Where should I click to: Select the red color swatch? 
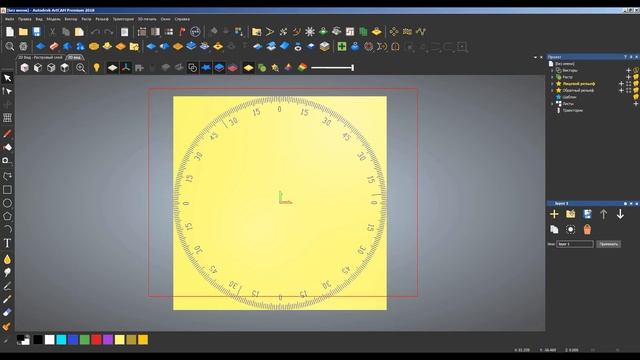(96, 340)
